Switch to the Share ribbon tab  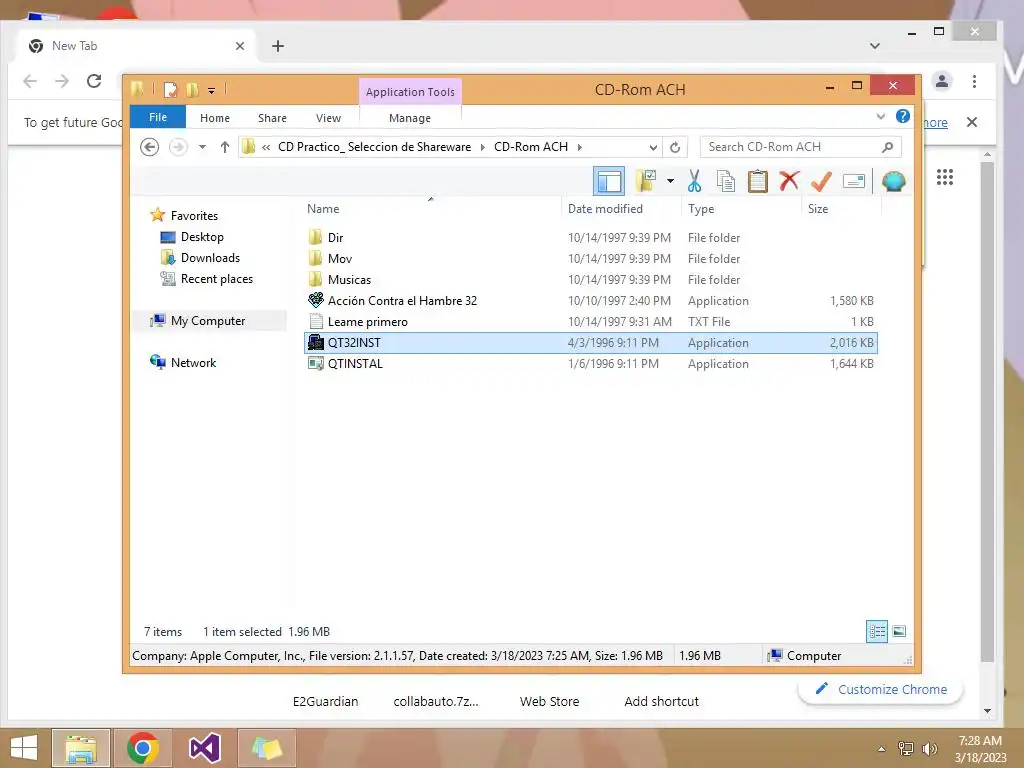272,118
